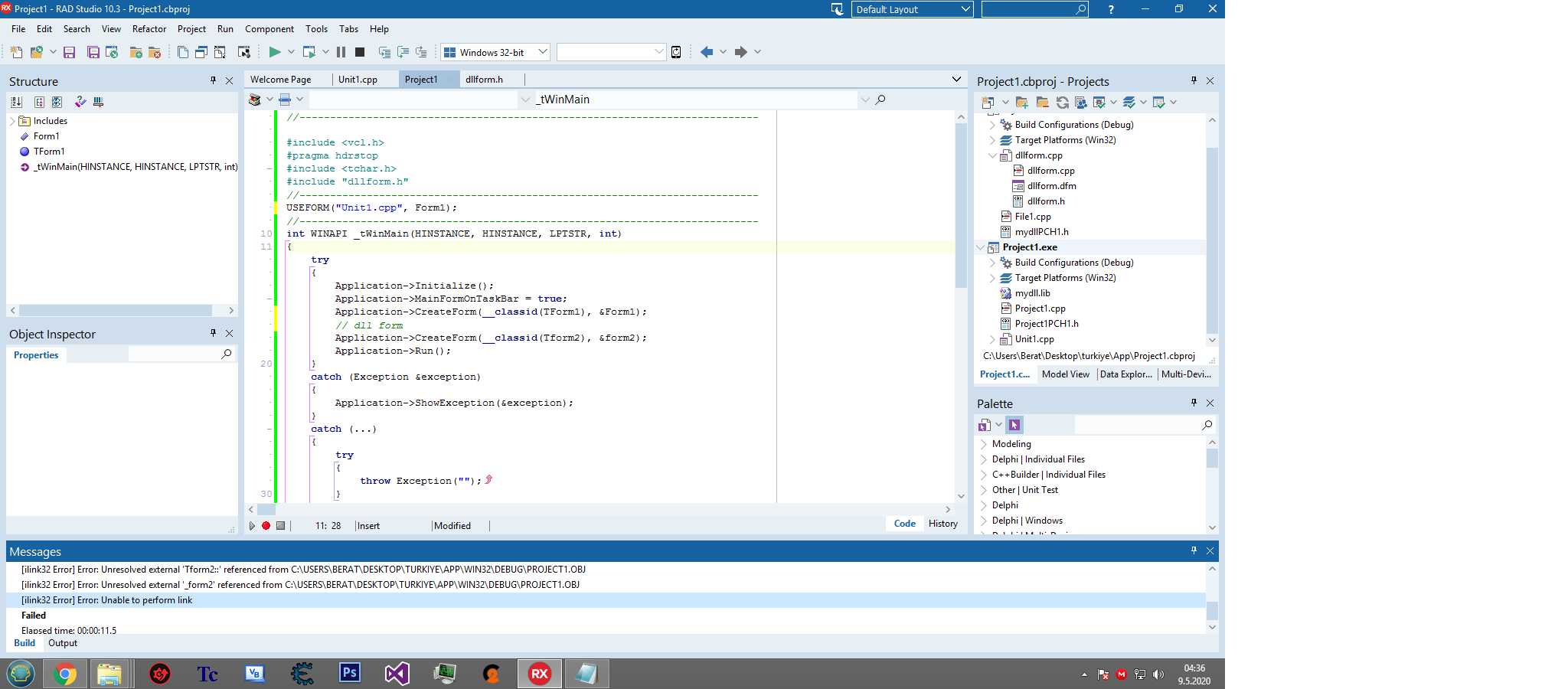The image size is (1568, 689).
Task: Open the Output tab in Messages panel
Action: [x=63, y=643]
